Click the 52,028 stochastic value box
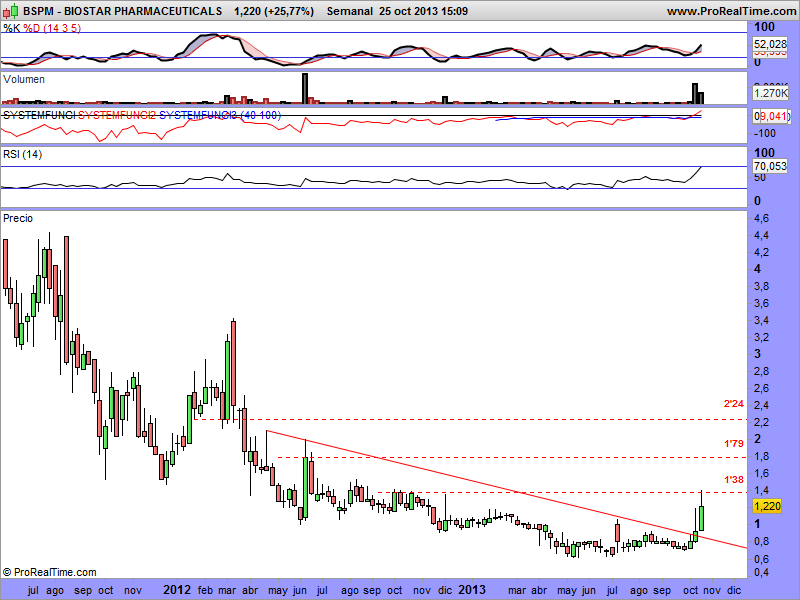The width and height of the screenshot is (800, 600). pyautogui.click(x=770, y=44)
